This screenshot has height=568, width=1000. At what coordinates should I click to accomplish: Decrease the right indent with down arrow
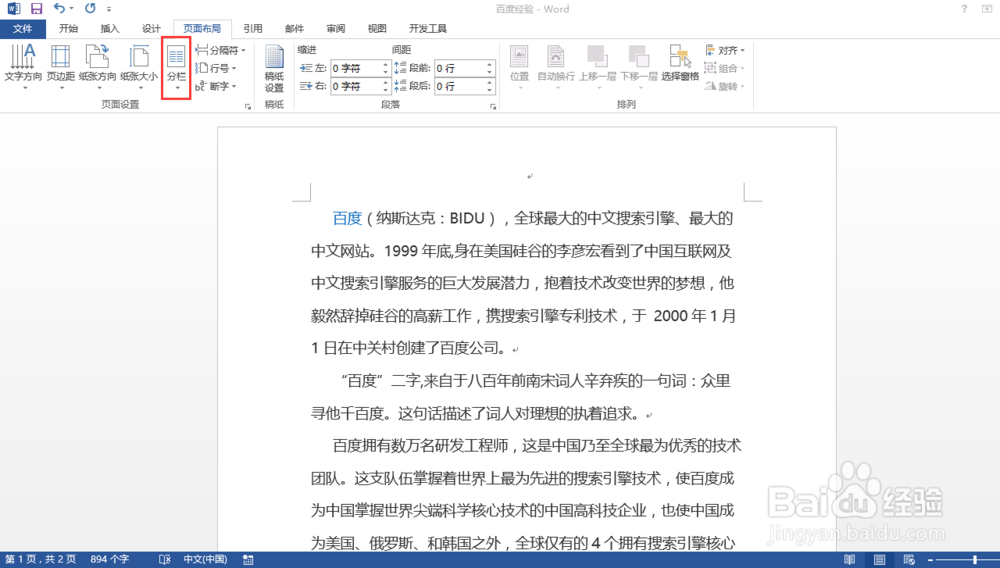pos(385,89)
